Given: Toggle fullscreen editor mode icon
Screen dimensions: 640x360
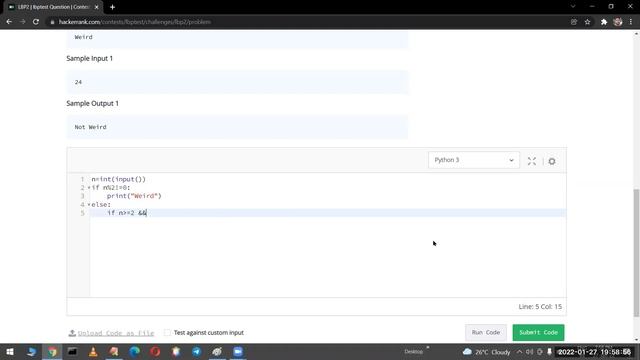Looking at the screenshot, I should point(531,161).
